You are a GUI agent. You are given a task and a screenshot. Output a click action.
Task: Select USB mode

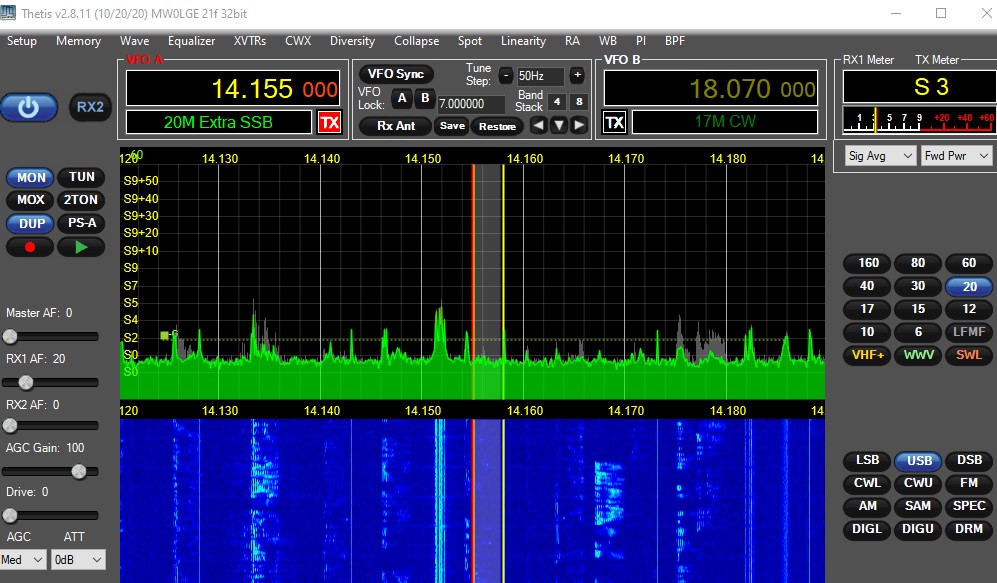(918, 460)
